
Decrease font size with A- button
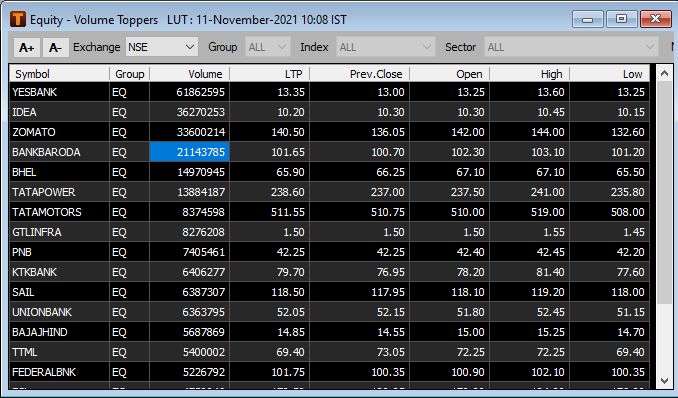(56, 47)
